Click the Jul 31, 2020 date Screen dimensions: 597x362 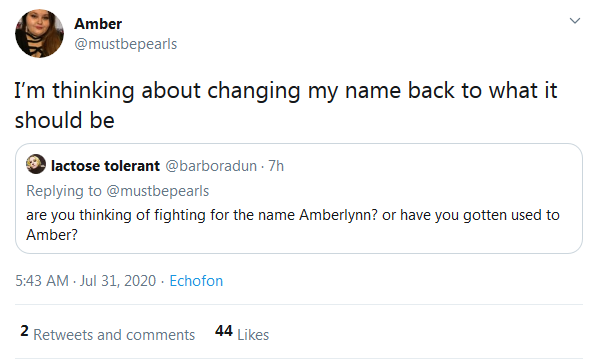click(x=118, y=281)
